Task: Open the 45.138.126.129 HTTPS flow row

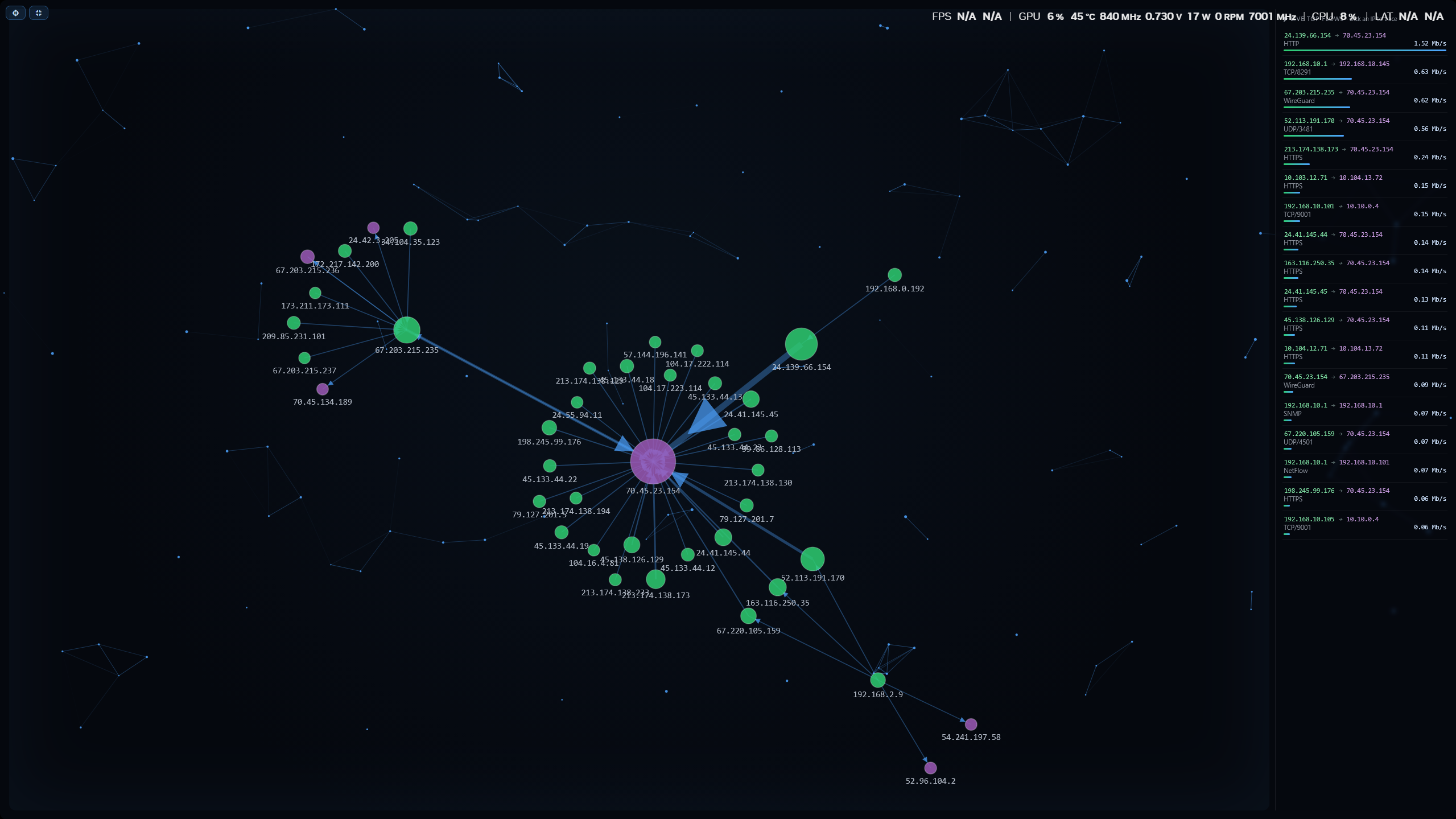Action: pyautogui.click(x=1364, y=326)
